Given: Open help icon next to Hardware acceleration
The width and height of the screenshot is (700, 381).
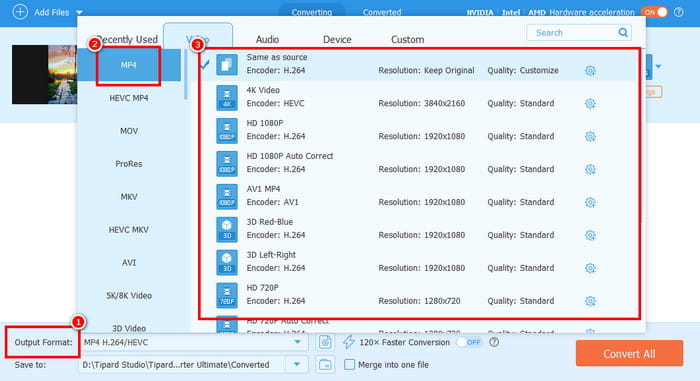Looking at the screenshot, I should pyautogui.click(x=679, y=12).
